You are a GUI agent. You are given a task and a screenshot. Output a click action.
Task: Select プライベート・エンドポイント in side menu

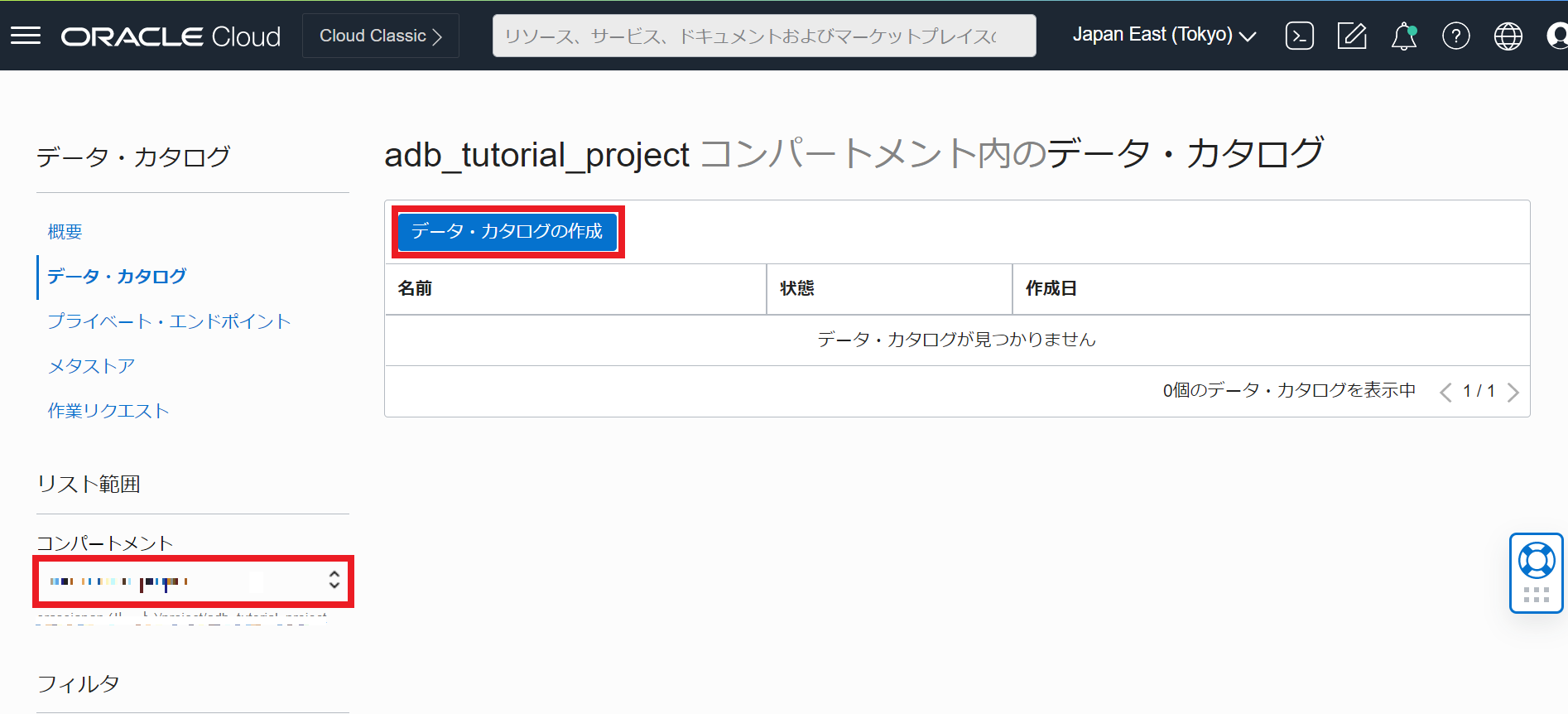click(x=169, y=321)
